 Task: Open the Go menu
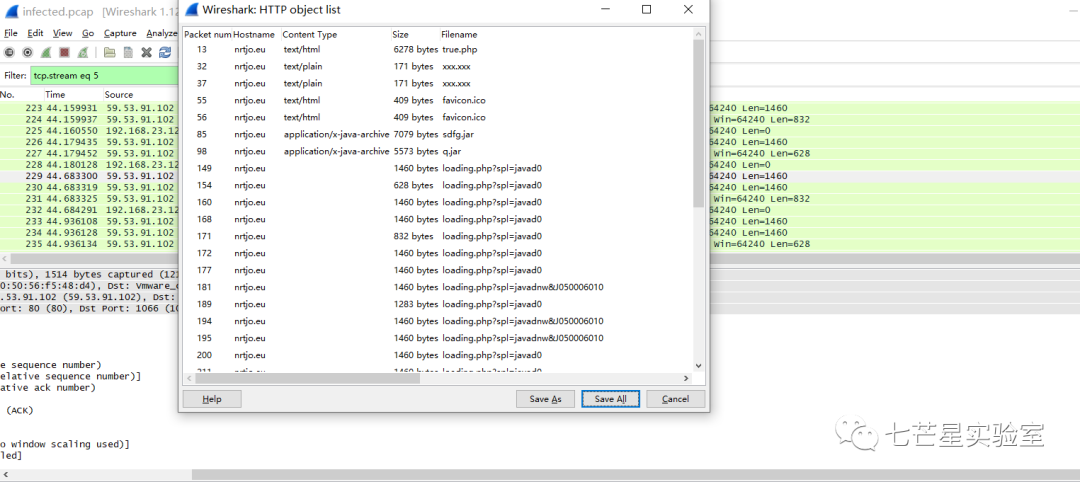tap(88, 33)
